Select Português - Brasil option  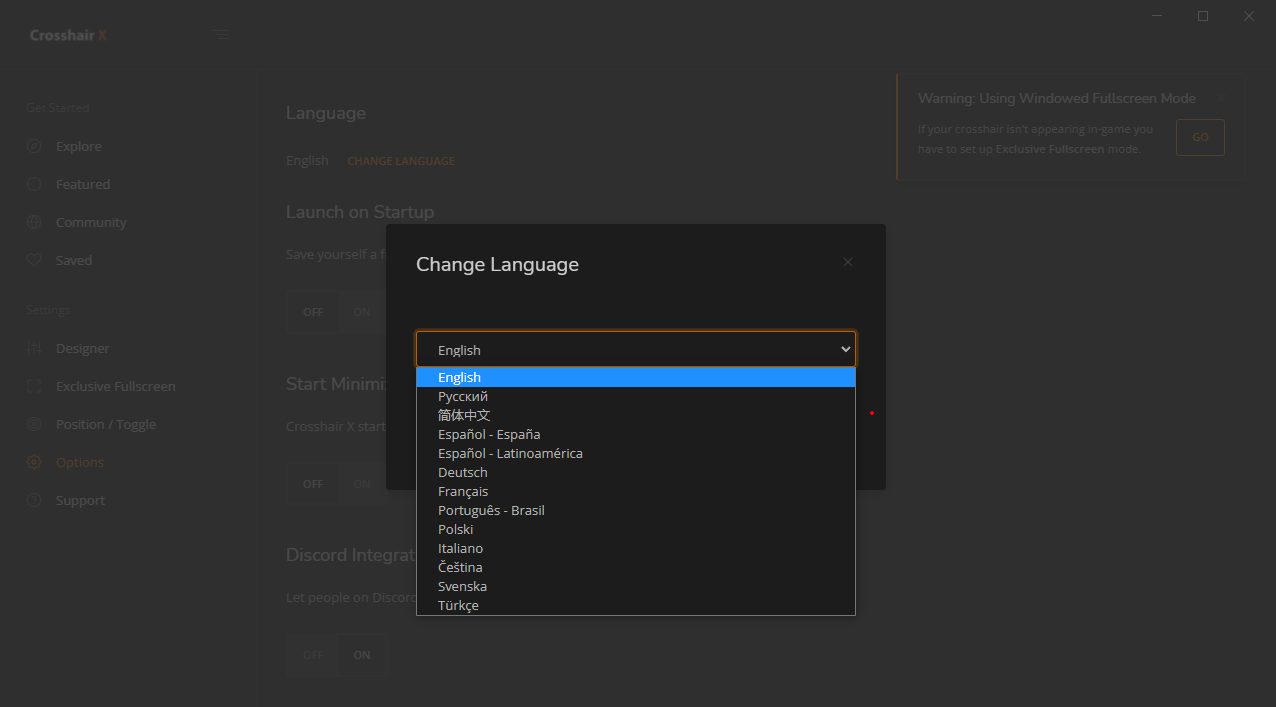pyautogui.click(x=636, y=510)
